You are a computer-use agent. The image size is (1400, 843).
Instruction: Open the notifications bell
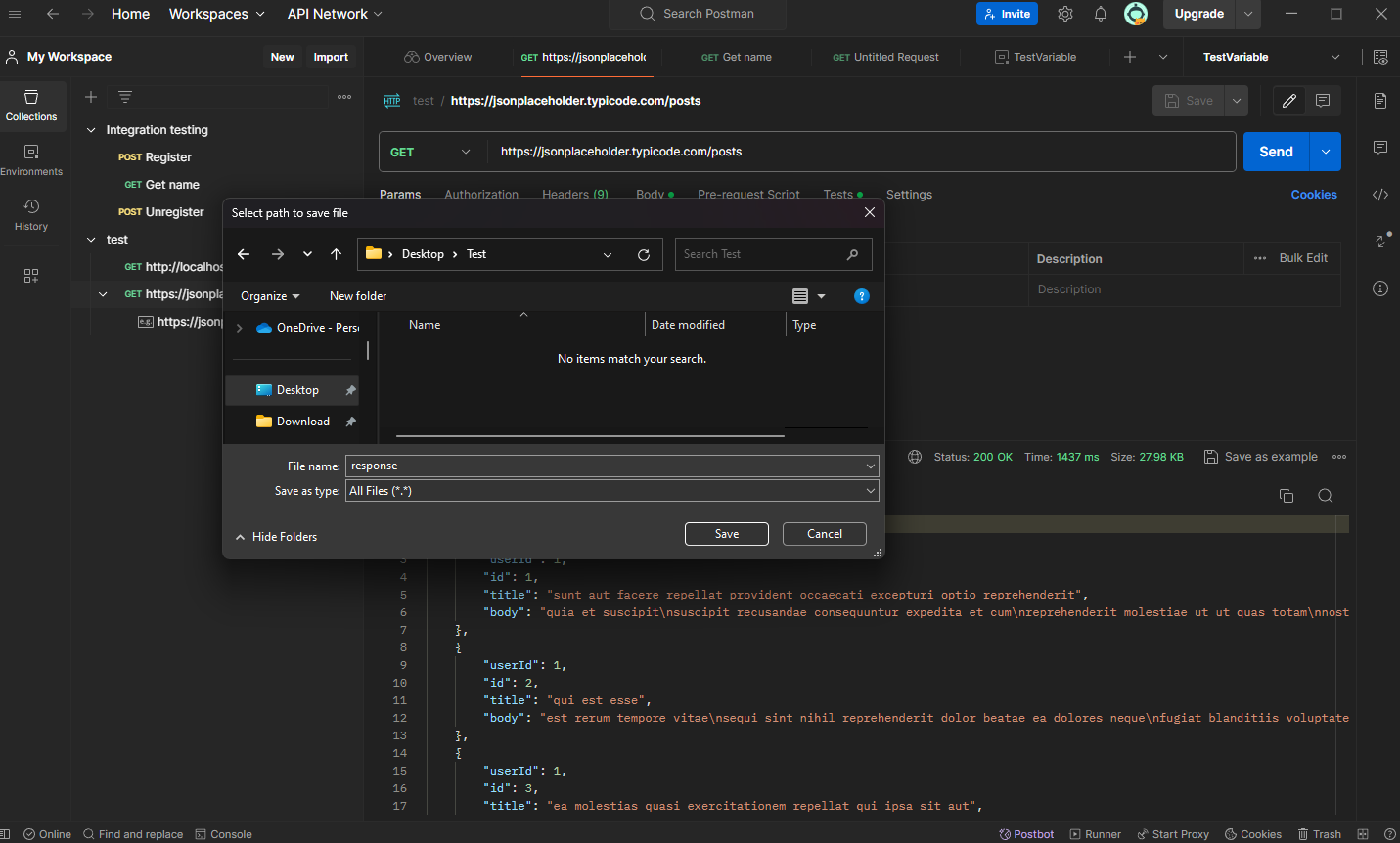pos(1101,14)
